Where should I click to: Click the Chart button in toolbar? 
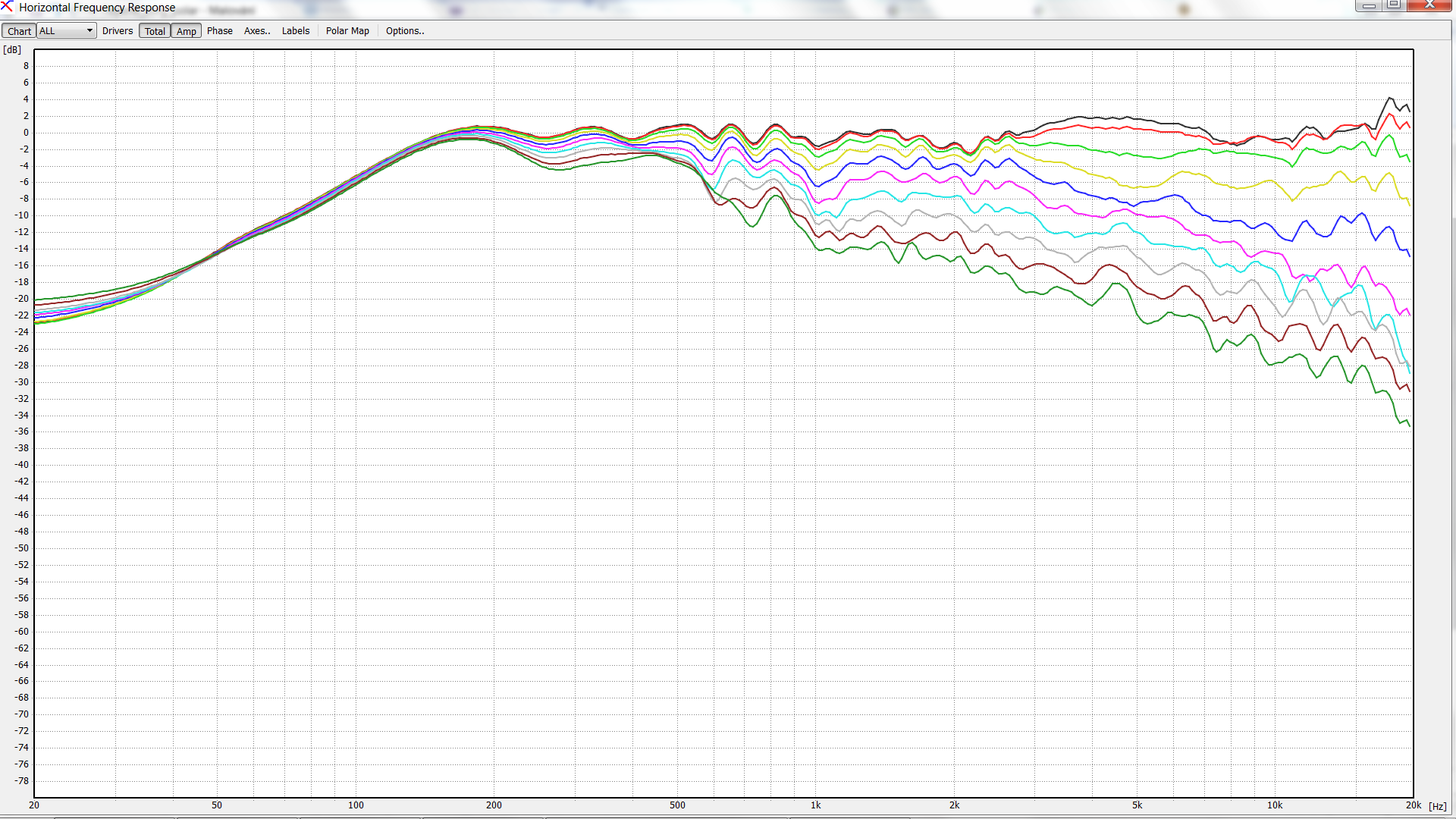[19, 31]
